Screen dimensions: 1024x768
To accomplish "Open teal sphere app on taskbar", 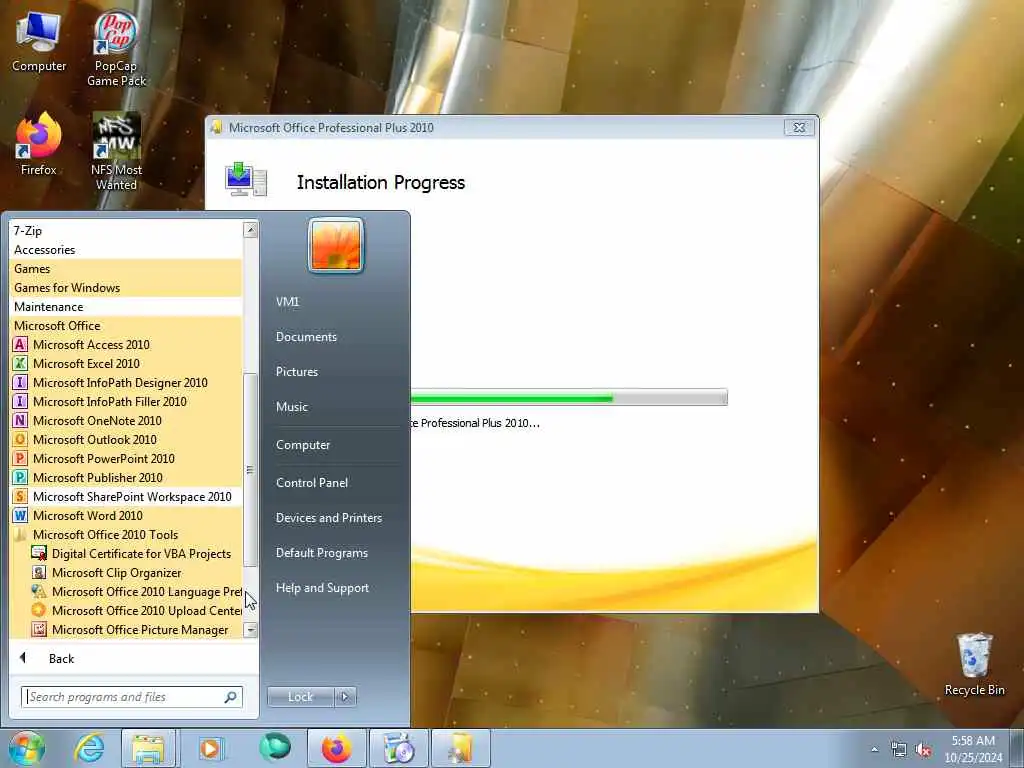I will [275, 747].
